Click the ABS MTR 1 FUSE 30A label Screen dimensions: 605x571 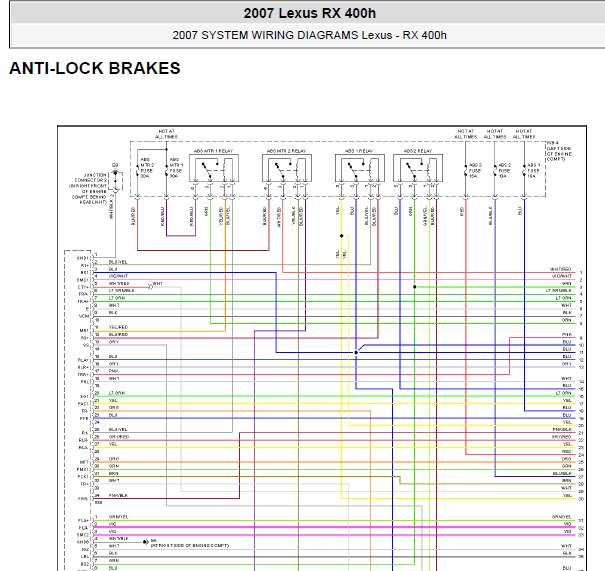176,168
